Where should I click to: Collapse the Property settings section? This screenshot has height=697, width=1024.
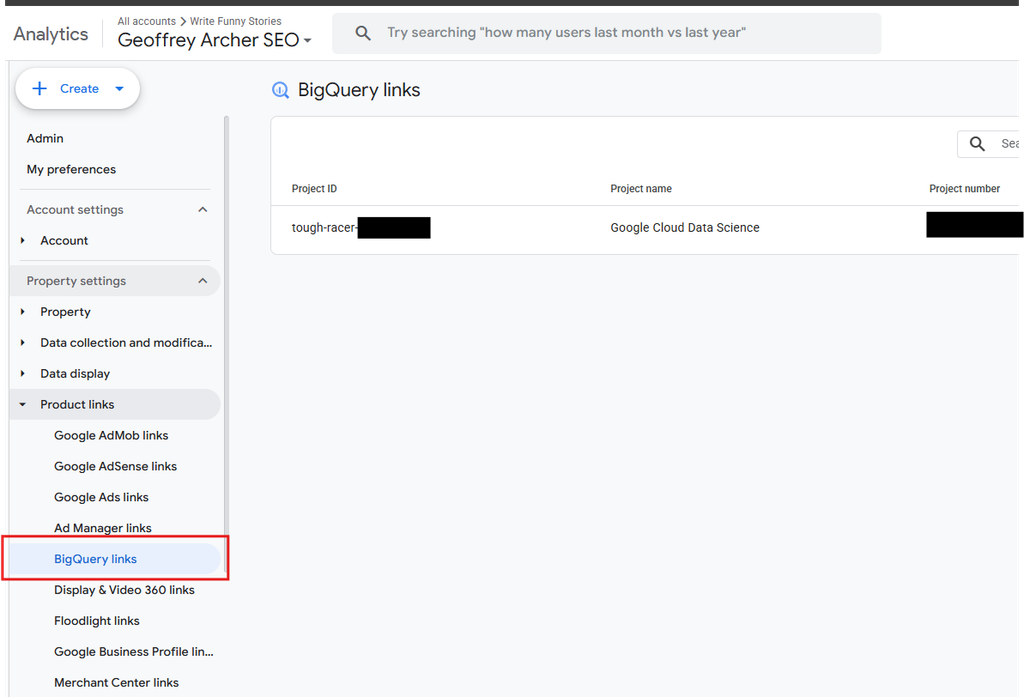(x=202, y=281)
